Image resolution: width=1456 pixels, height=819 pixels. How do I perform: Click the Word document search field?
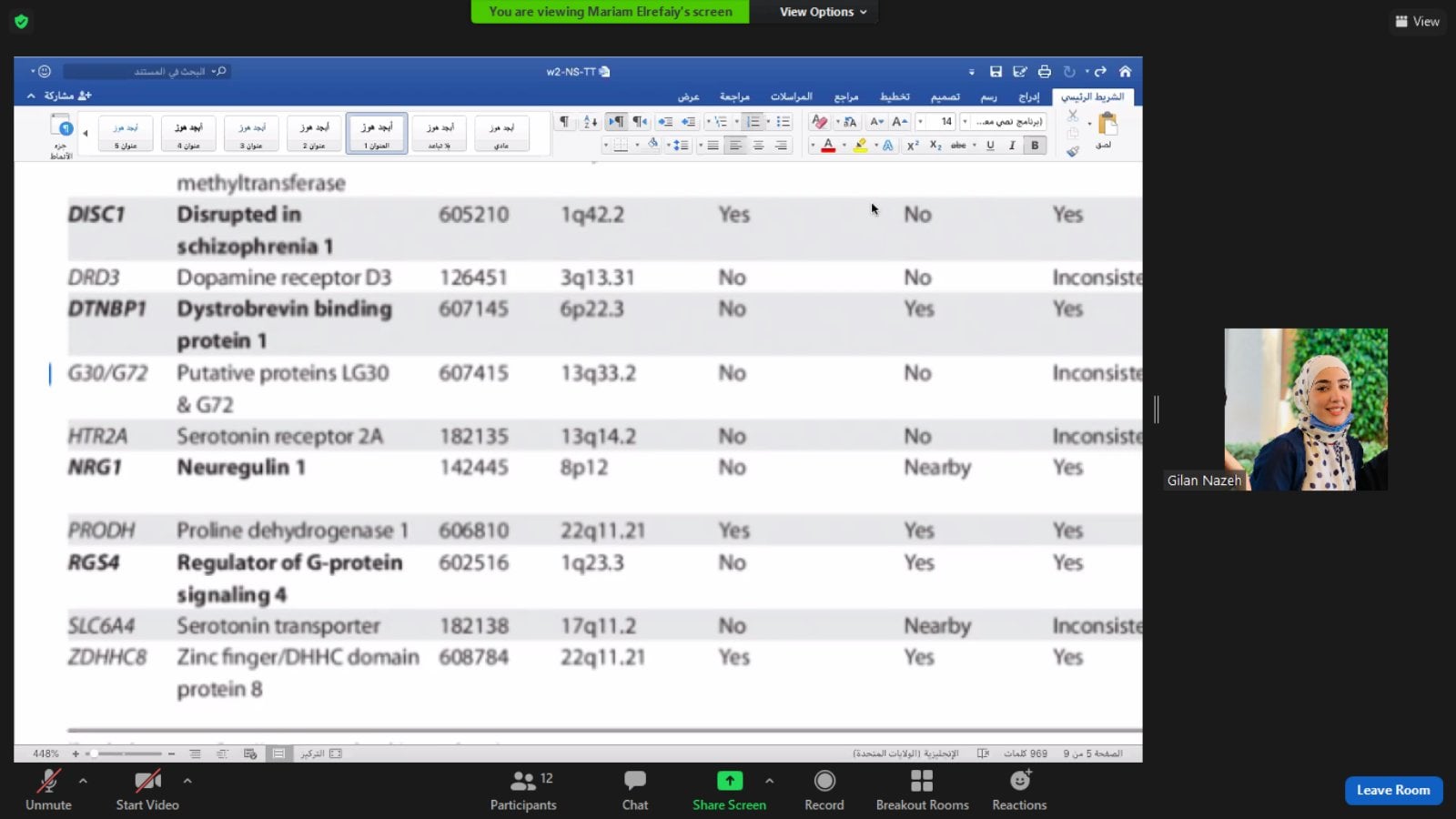pos(146,71)
